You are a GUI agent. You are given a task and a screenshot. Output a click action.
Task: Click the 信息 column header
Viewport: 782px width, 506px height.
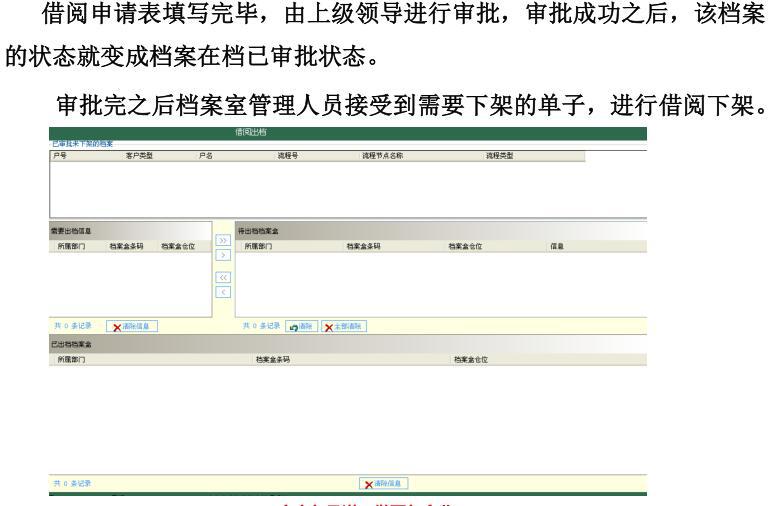point(557,246)
